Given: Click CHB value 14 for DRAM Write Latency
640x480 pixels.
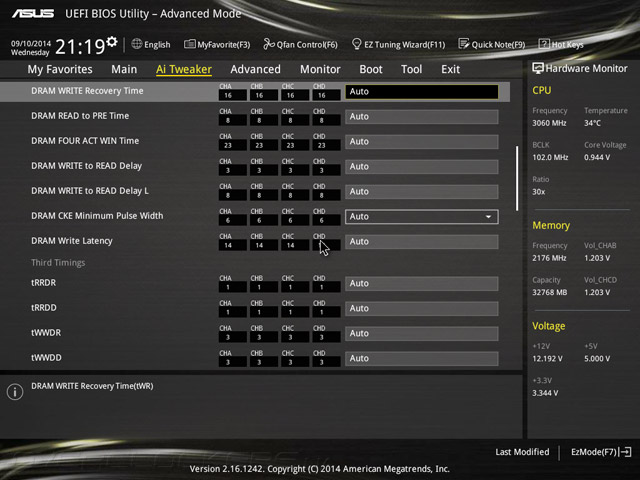Looking at the screenshot, I should 264,245.
